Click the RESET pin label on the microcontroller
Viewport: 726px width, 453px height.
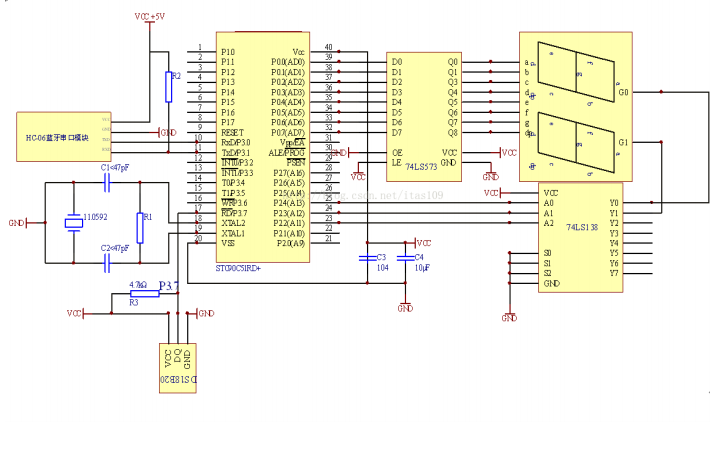pyautogui.click(x=232, y=132)
